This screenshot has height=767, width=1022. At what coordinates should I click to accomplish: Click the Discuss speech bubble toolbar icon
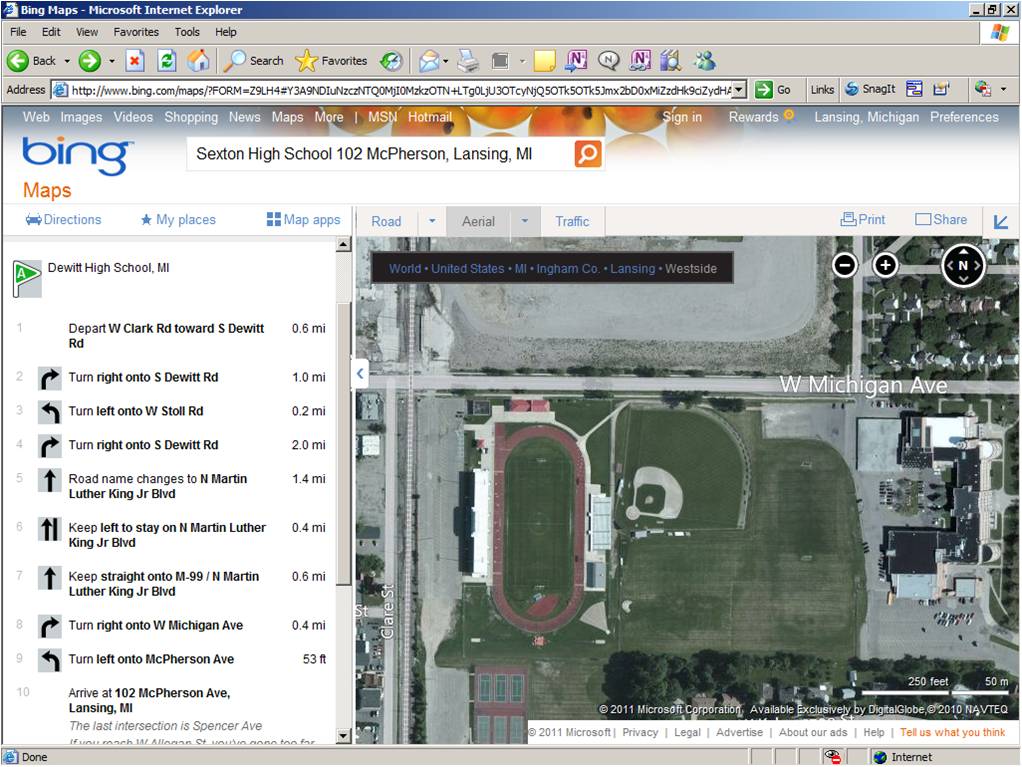point(608,61)
